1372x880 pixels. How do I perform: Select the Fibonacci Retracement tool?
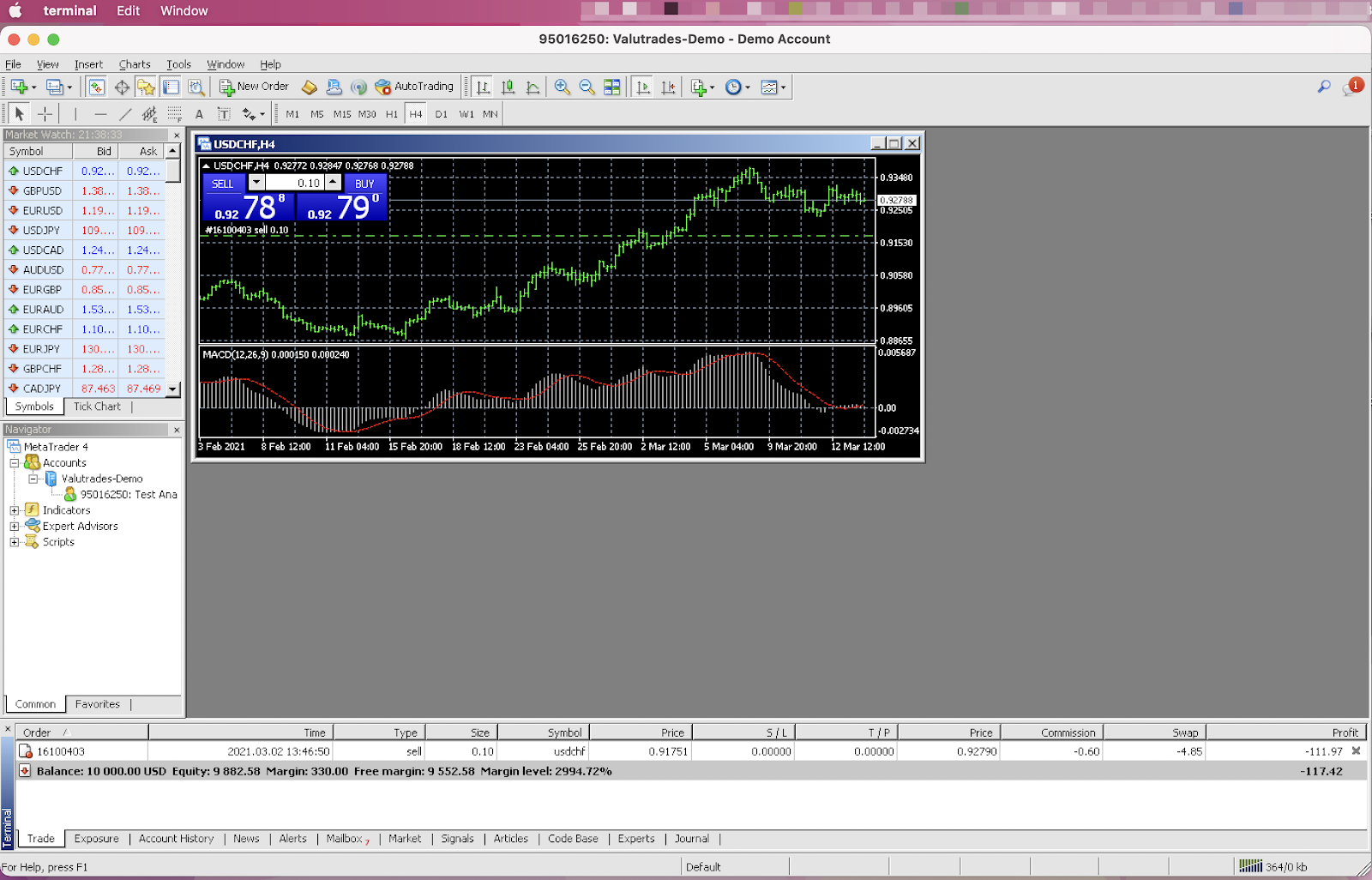pyautogui.click(x=174, y=113)
